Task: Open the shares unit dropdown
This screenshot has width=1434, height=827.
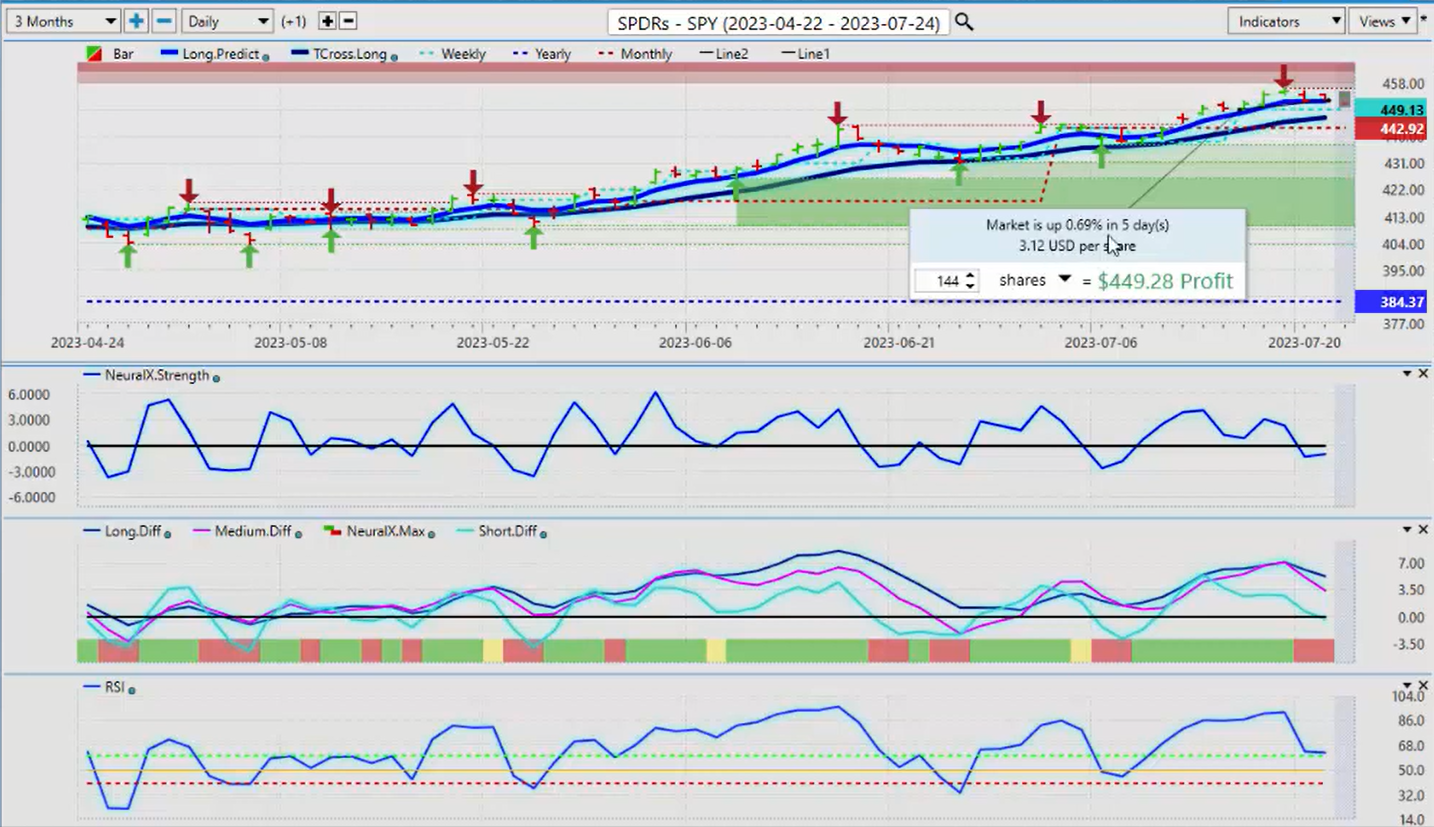Action: 1064,280
